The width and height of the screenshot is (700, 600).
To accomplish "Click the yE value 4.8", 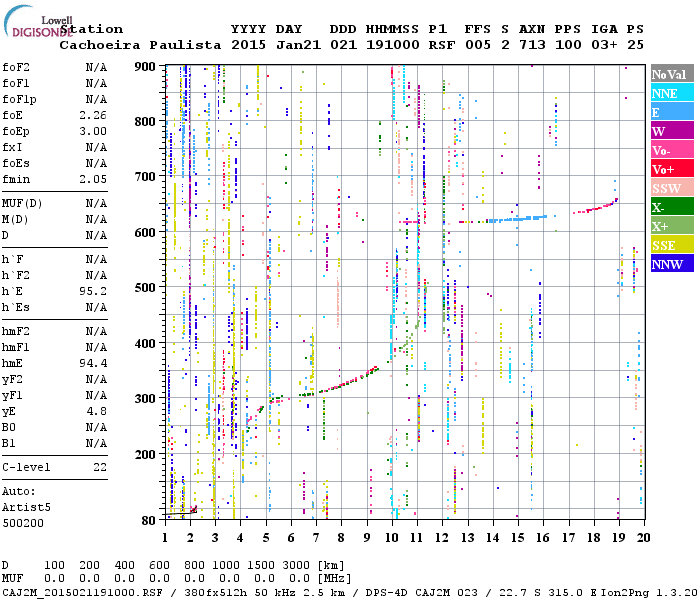I will point(97,412).
